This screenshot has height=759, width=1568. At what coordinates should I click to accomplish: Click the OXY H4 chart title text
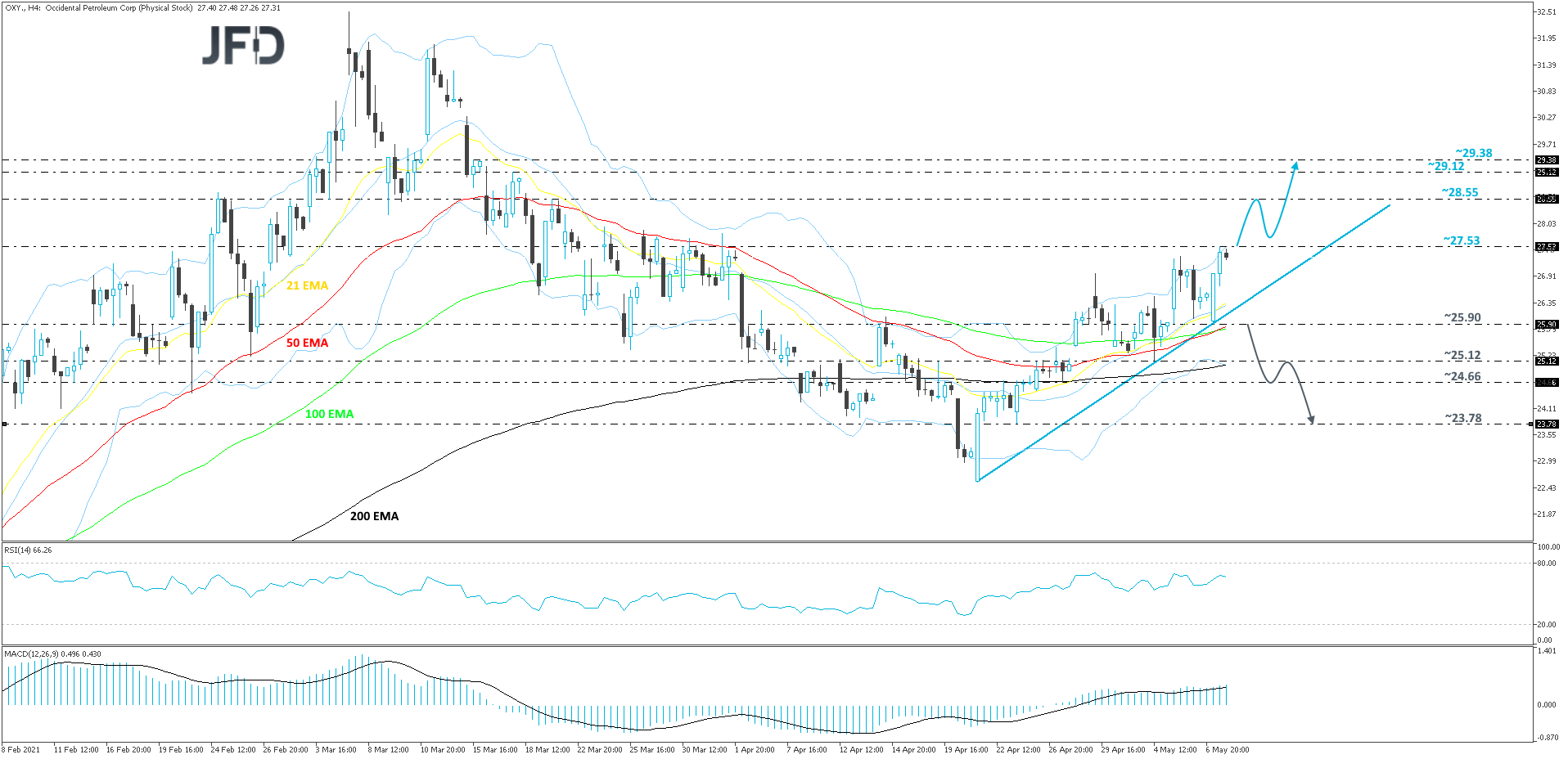142,8
